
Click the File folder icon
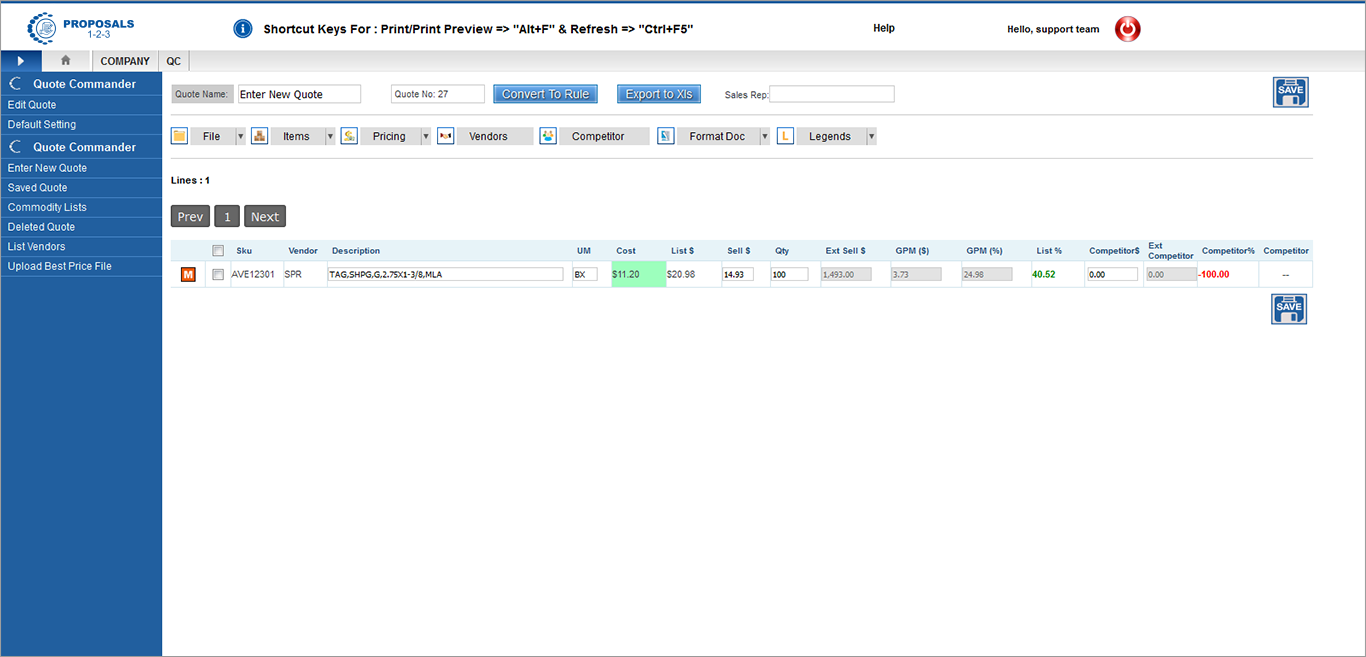[x=180, y=136]
